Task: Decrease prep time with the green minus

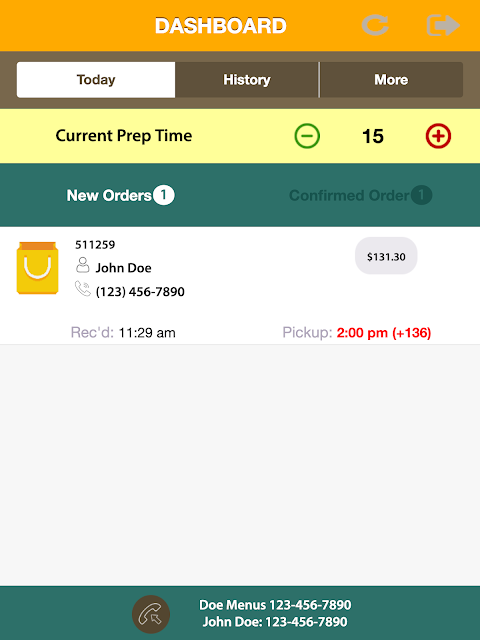Action: 307,136
